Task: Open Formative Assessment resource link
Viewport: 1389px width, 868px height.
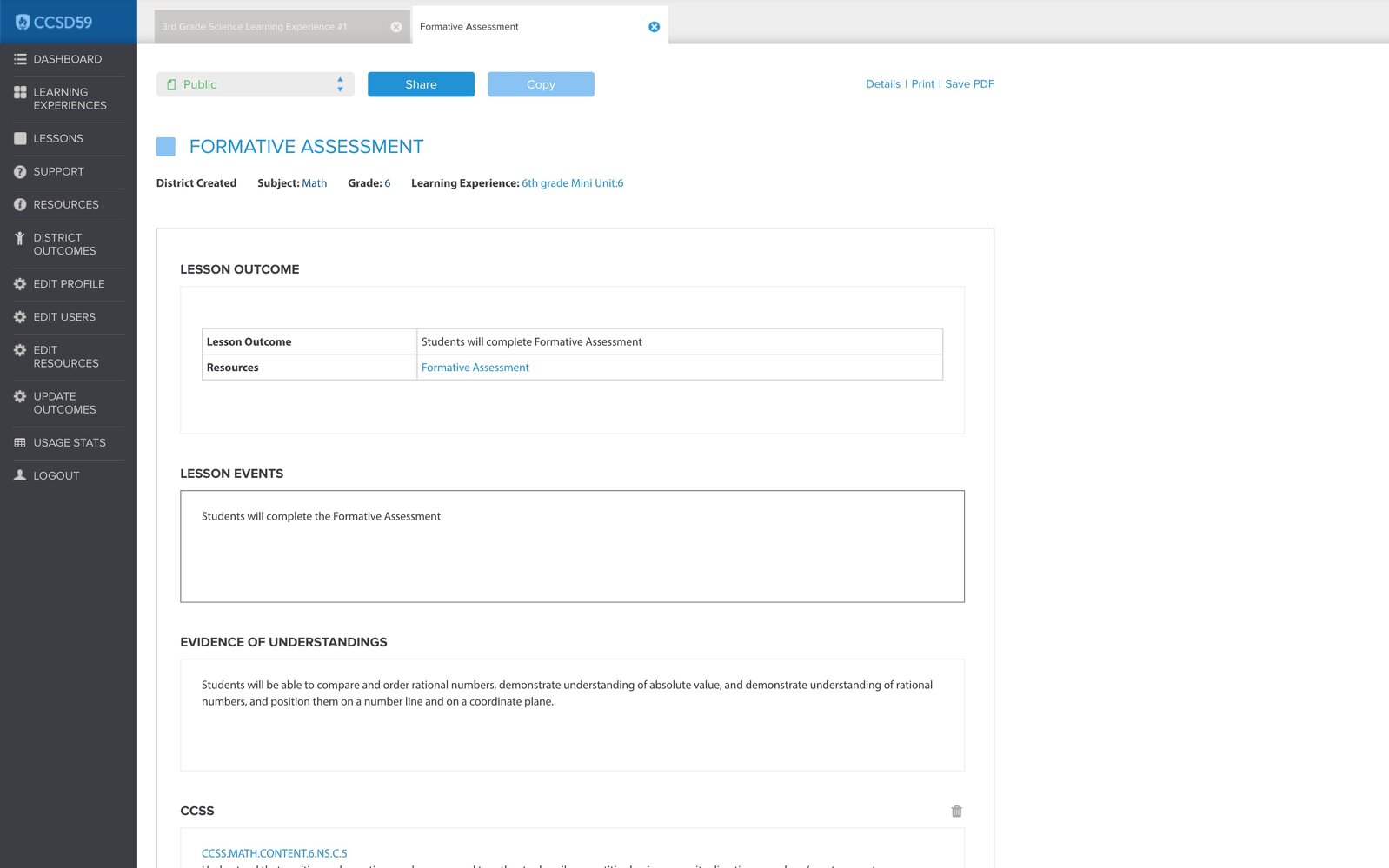Action: point(475,368)
